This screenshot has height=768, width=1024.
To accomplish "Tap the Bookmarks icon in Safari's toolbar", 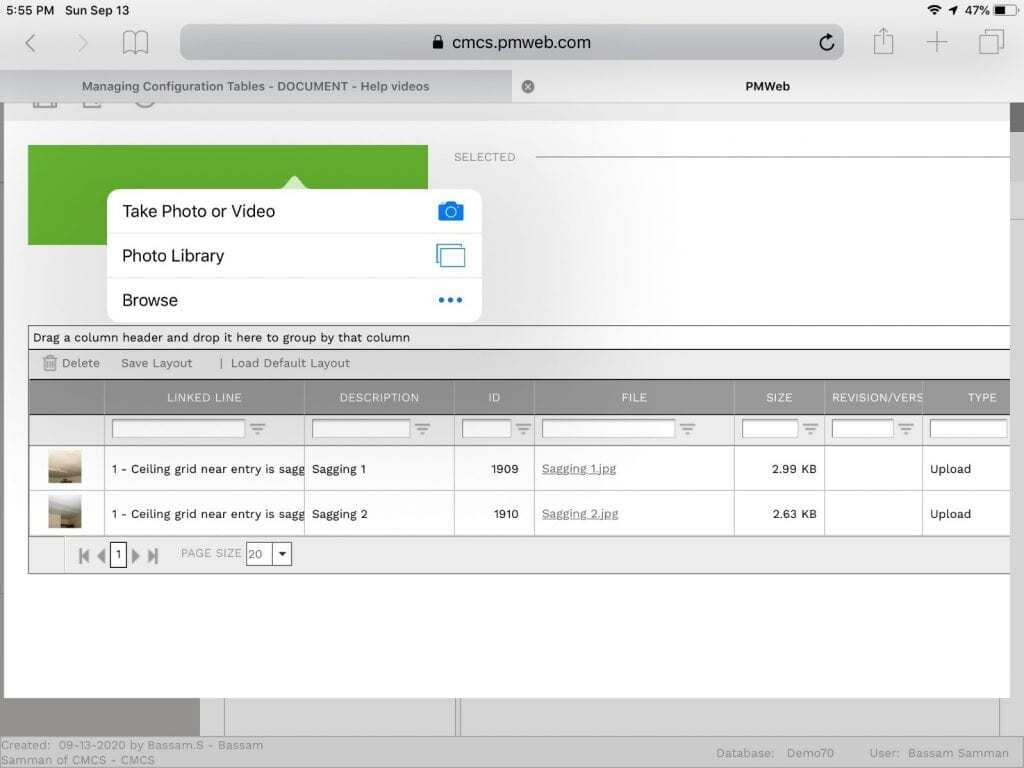I will click(x=135, y=42).
